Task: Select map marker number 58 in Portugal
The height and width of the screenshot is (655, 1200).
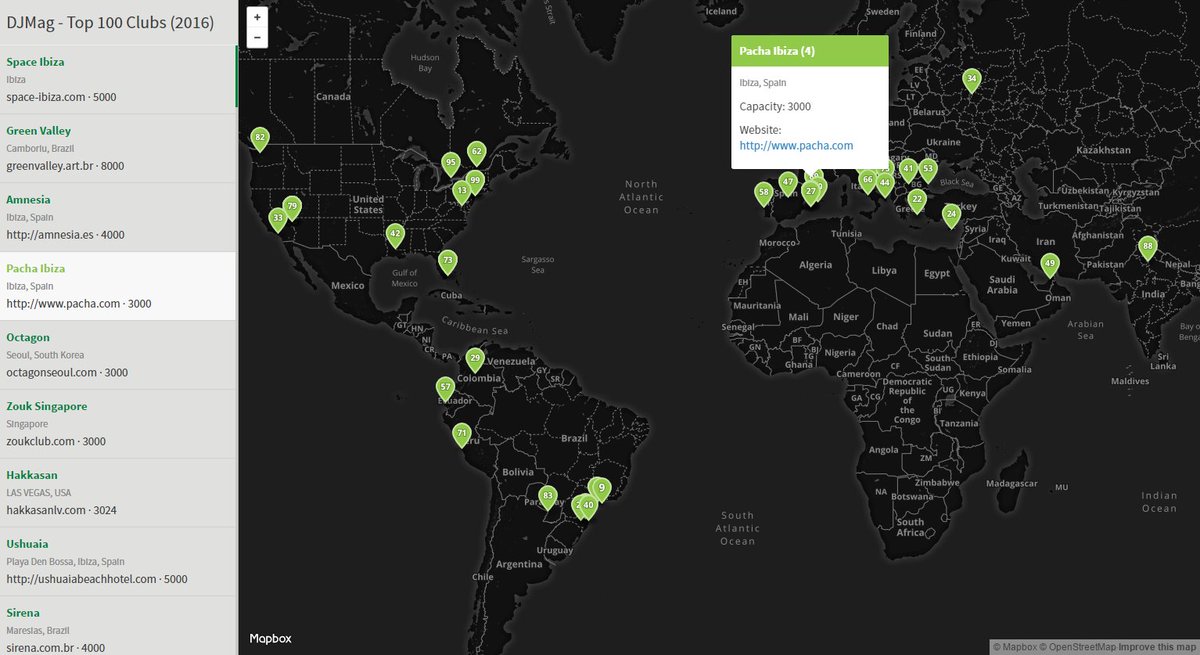Action: point(764,194)
